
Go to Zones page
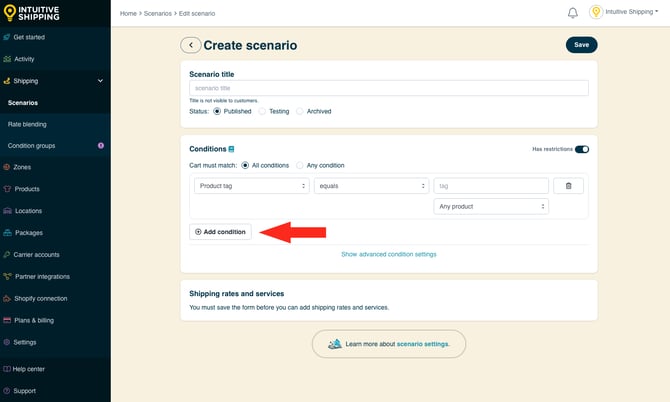pos(22,167)
